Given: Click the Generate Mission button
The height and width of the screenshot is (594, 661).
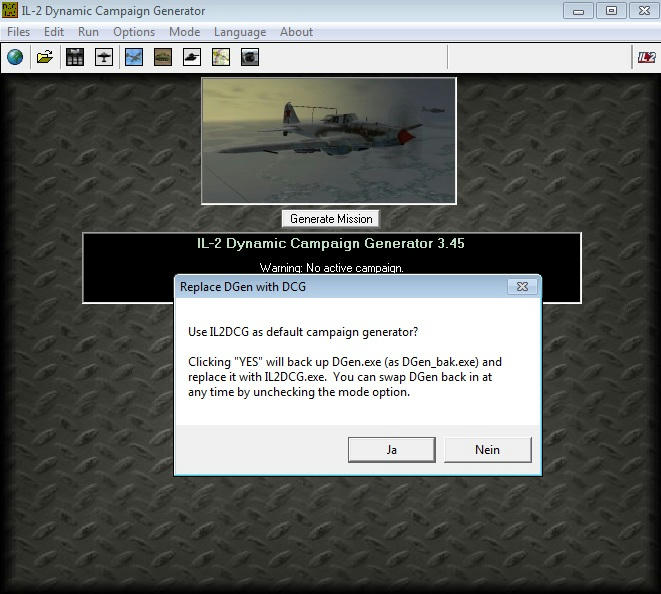Looking at the screenshot, I should pyautogui.click(x=331, y=219).
